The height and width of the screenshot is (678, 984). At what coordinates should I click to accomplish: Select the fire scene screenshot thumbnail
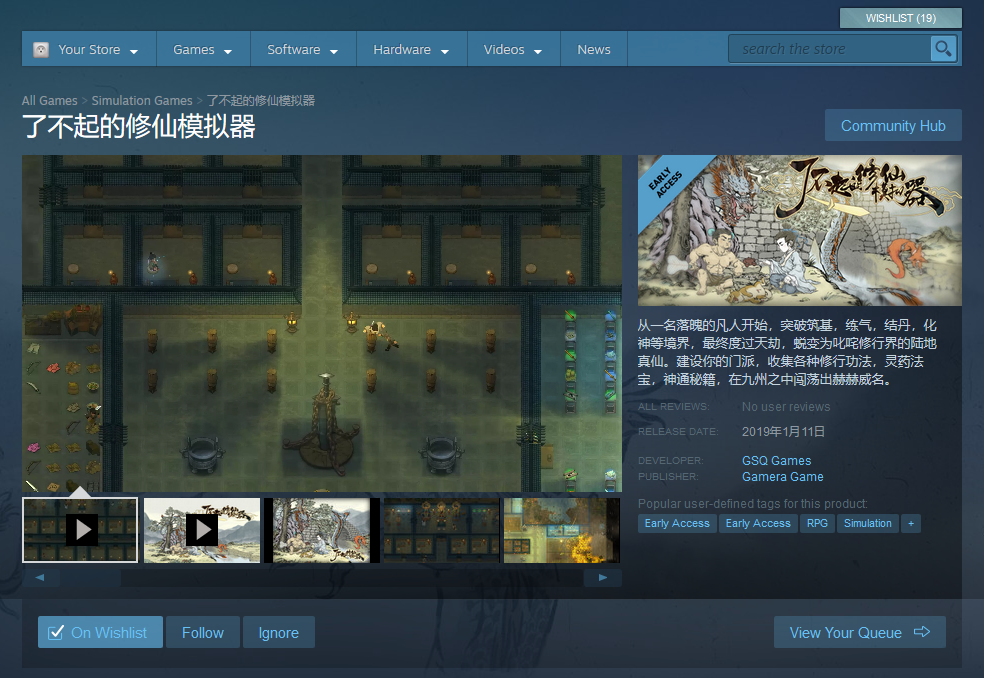click(x=562, y=530)
